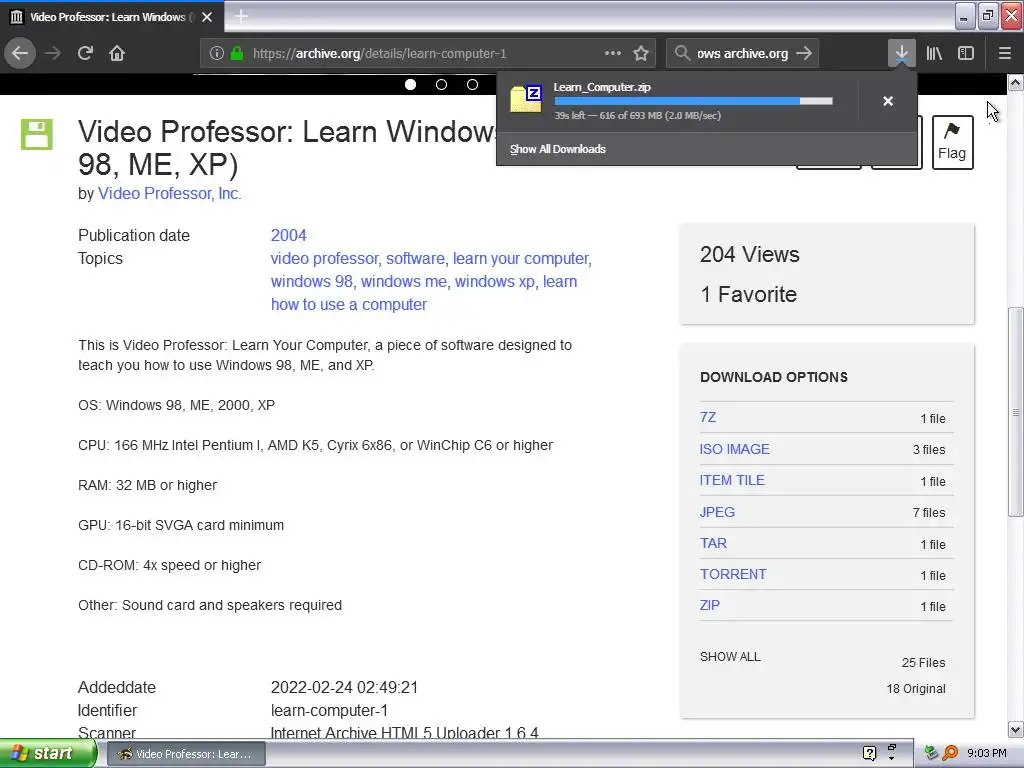This screenshot has height=768, width=1024.
Task: Click the search box field
Action: pyautogui.click(x=743, y=54)
